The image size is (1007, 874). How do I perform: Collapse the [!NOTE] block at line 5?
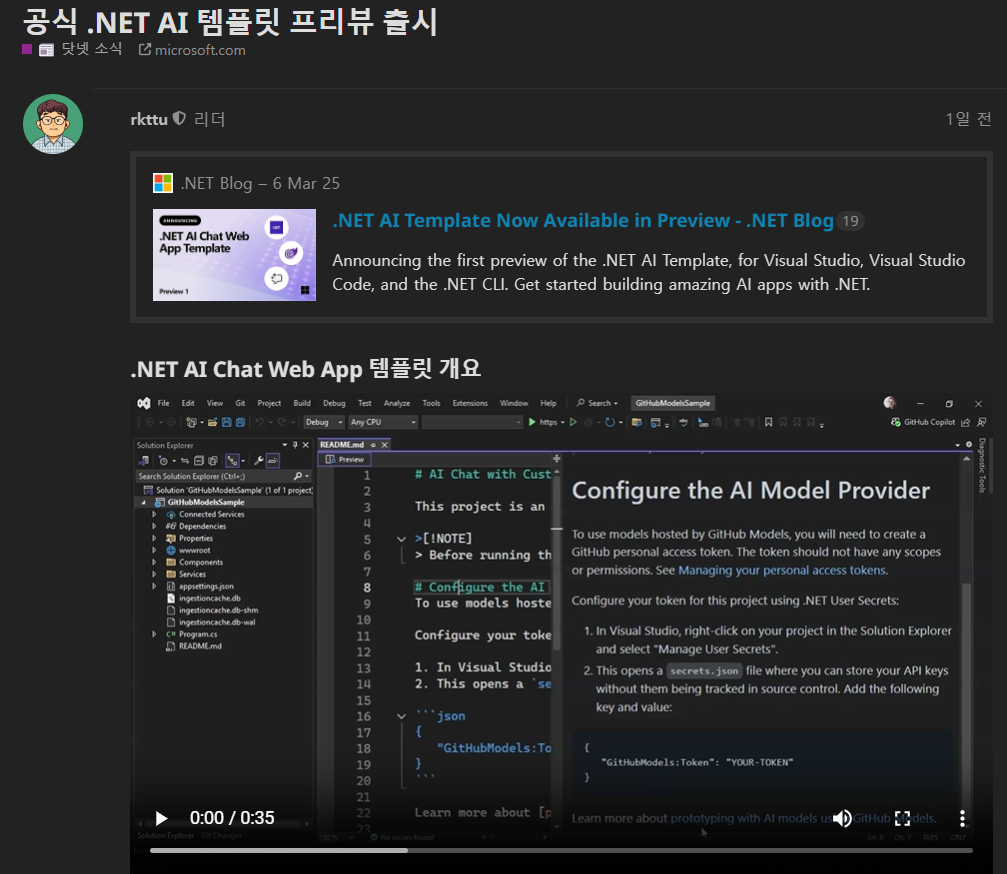[401, 539]
